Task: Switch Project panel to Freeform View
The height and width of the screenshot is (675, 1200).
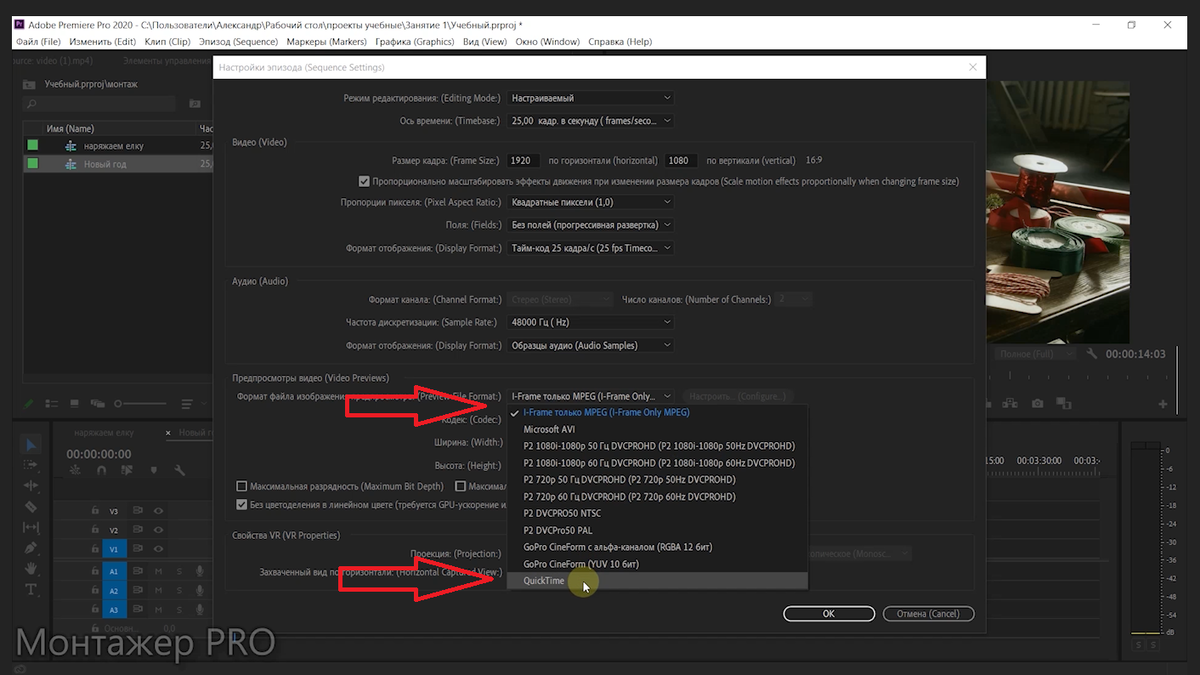Action: coord(98,404)
